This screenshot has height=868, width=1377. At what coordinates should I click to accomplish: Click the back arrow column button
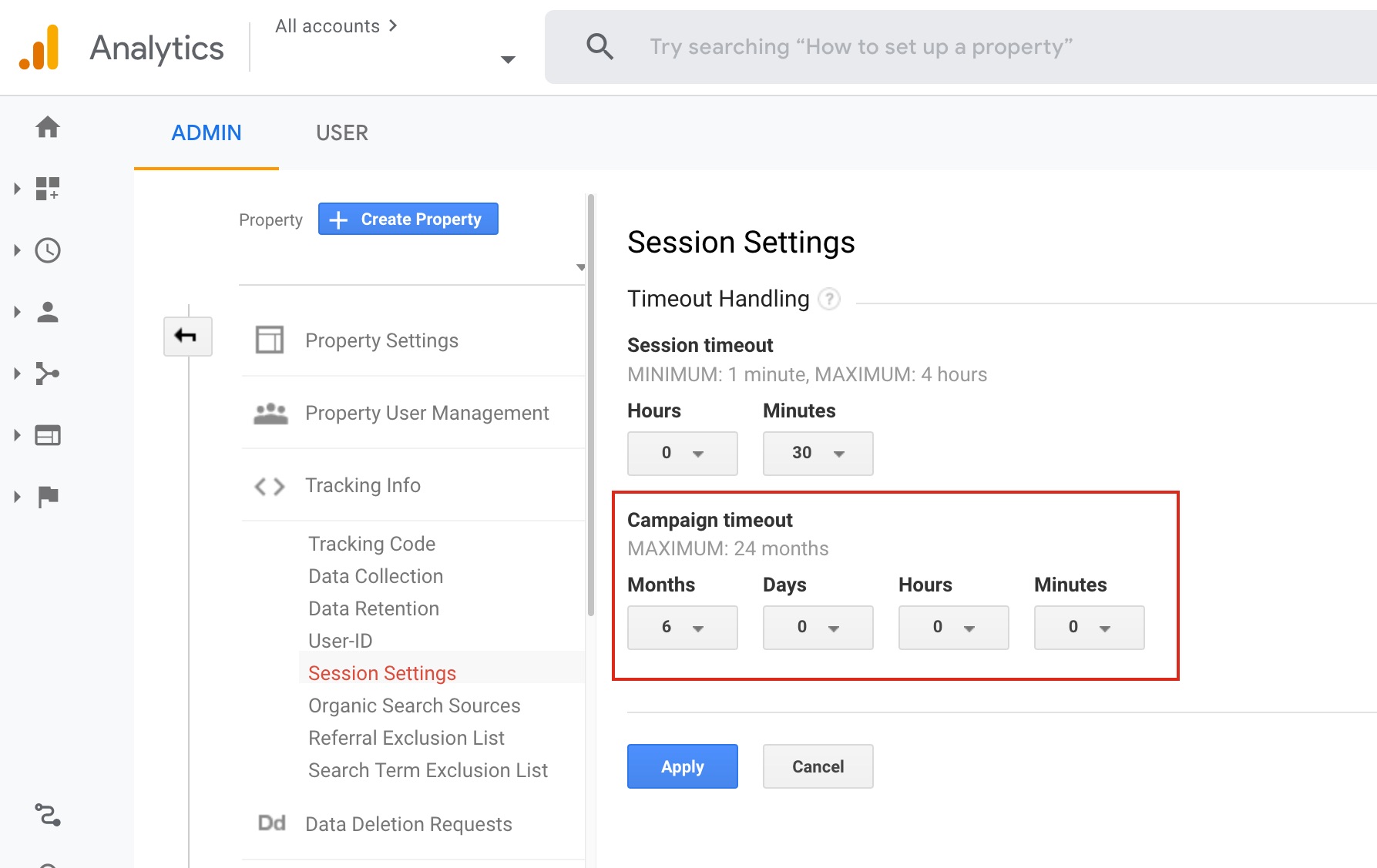[x=187, y=337]
